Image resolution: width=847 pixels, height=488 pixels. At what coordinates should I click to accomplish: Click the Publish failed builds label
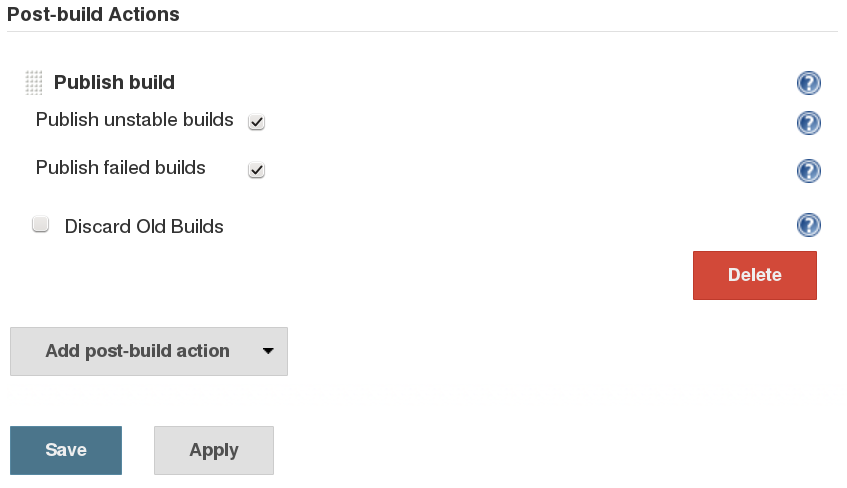(121, 168)
